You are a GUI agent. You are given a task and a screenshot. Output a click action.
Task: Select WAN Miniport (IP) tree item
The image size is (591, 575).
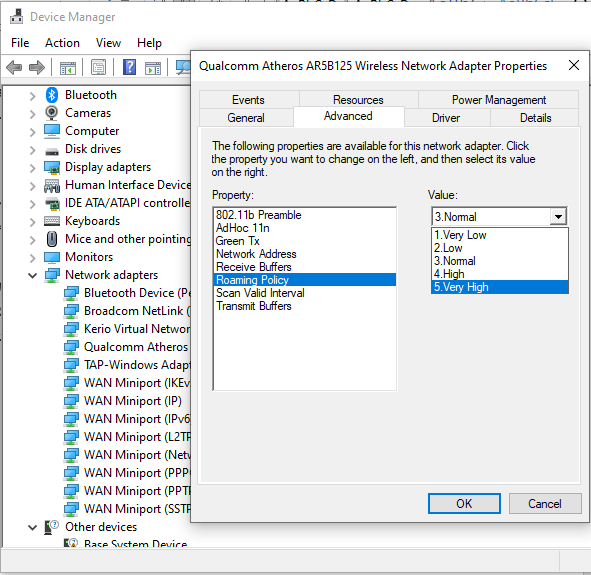[x=133, y=401]
